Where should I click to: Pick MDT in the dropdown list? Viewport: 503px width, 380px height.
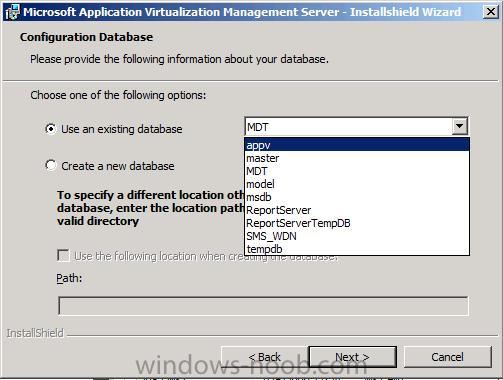[357, 171]
